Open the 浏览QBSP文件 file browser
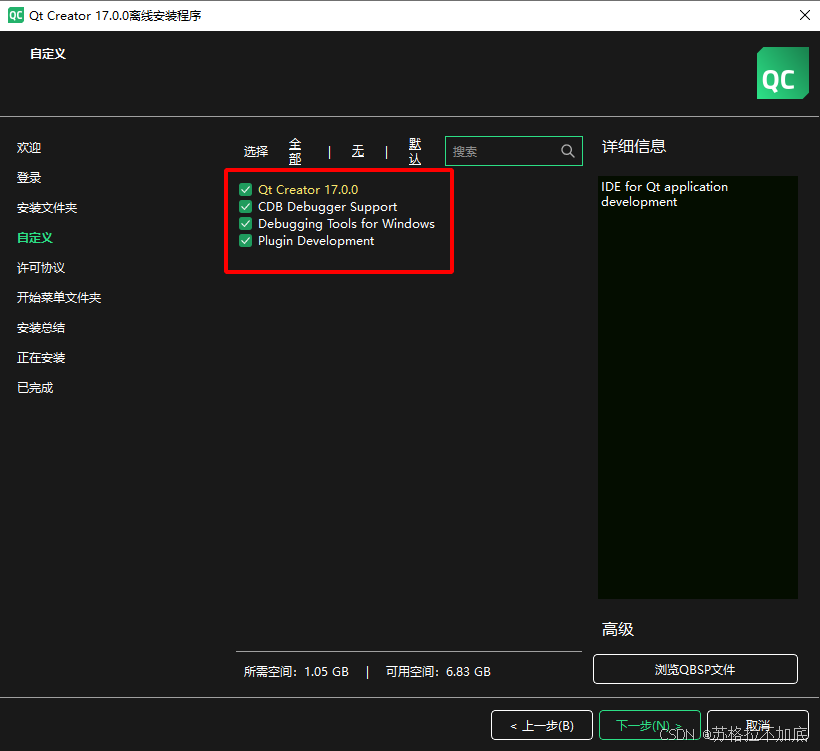 coord(695,668)
